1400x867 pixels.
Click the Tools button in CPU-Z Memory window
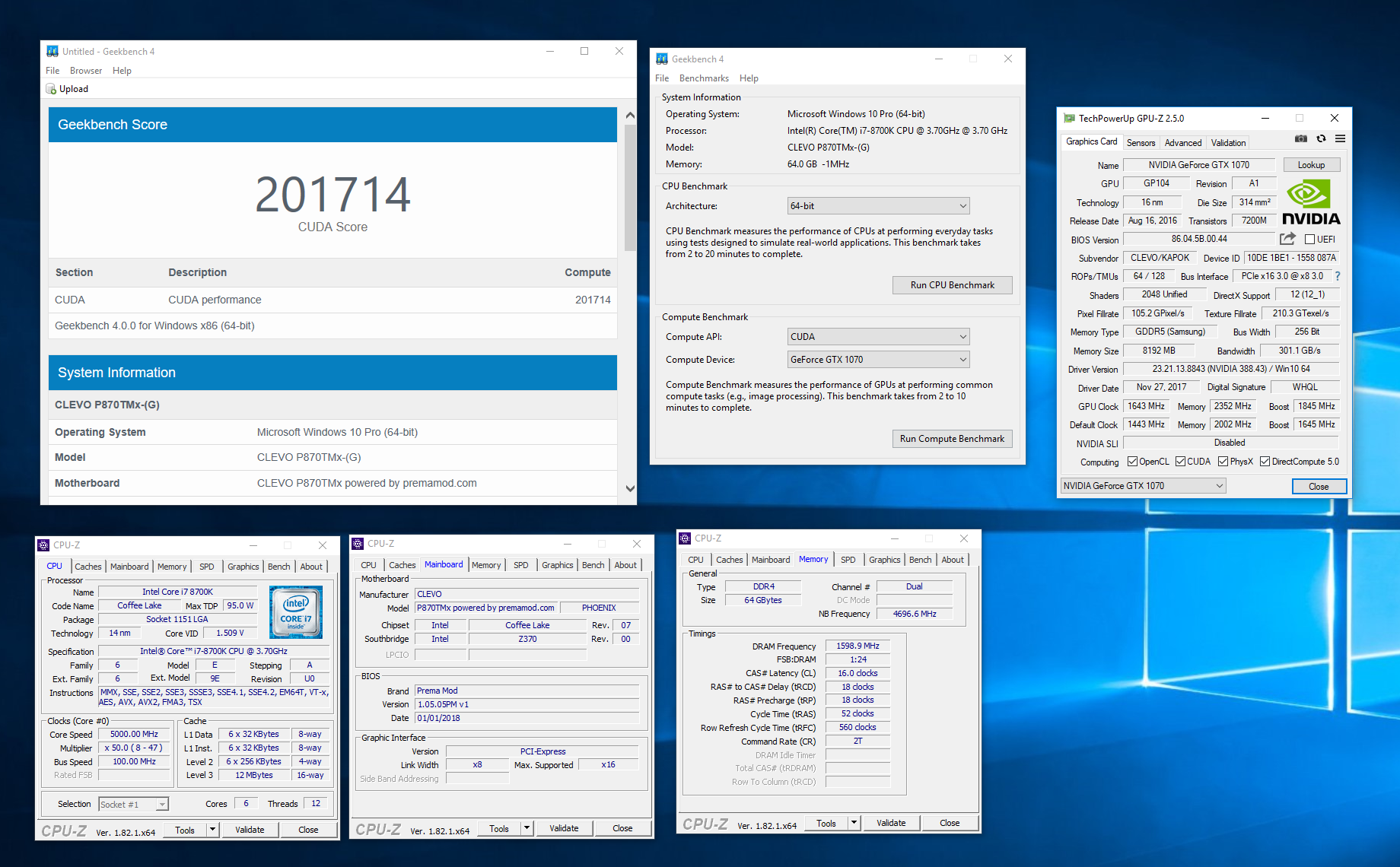(826, 823)
